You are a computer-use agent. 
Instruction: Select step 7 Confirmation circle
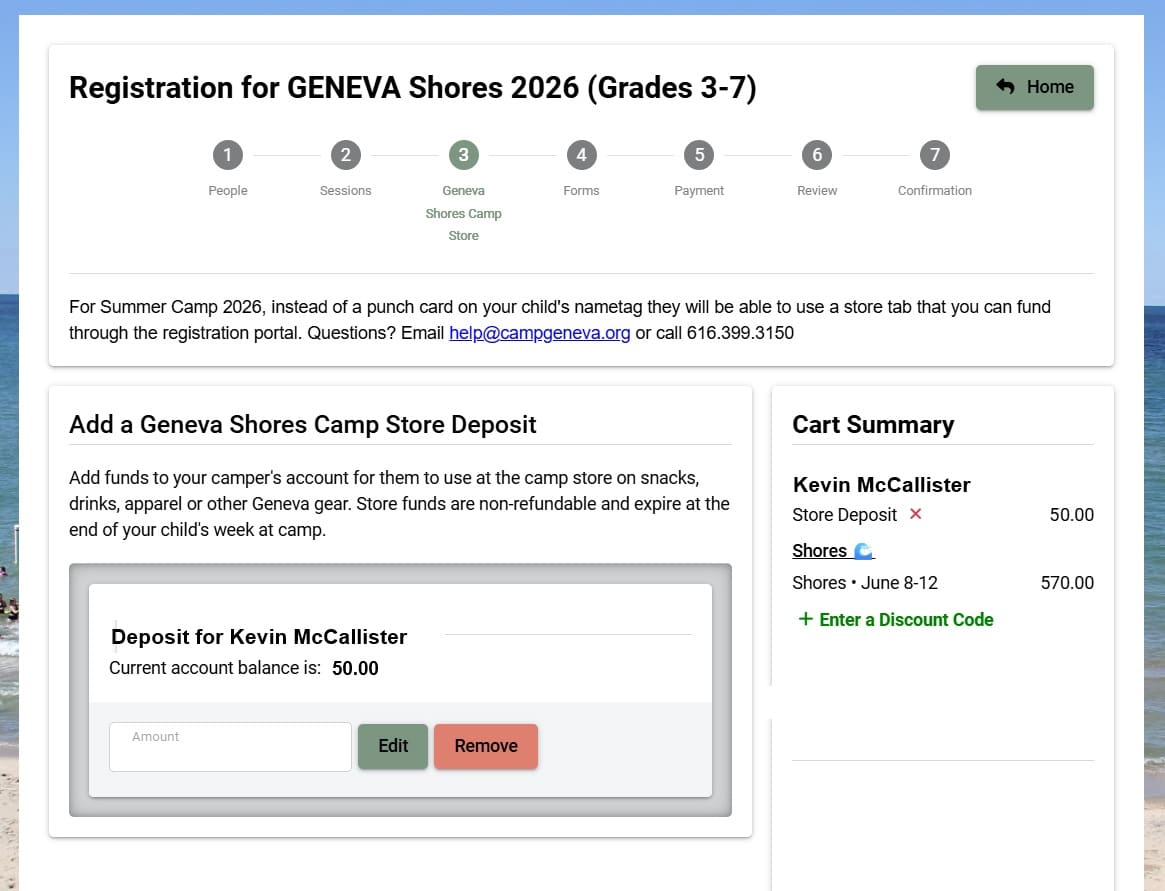pos(935,155)
